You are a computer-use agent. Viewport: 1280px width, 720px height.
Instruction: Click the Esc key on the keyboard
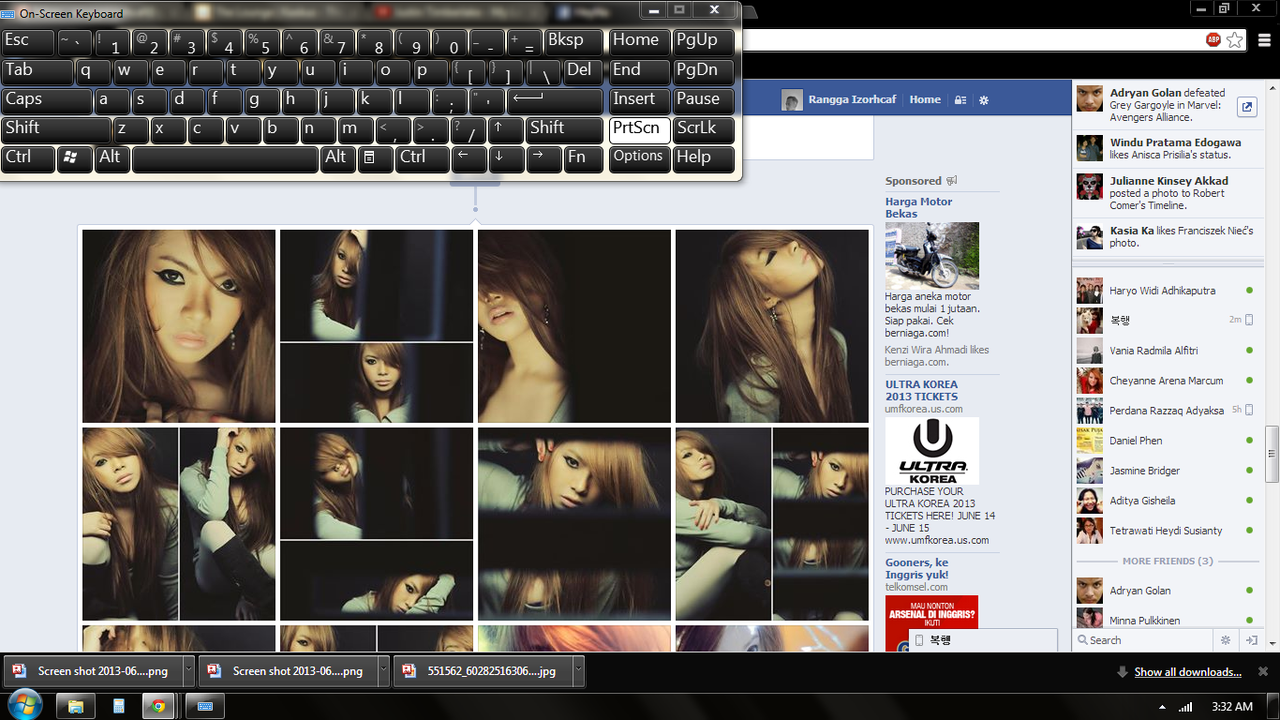click(27, 41)
